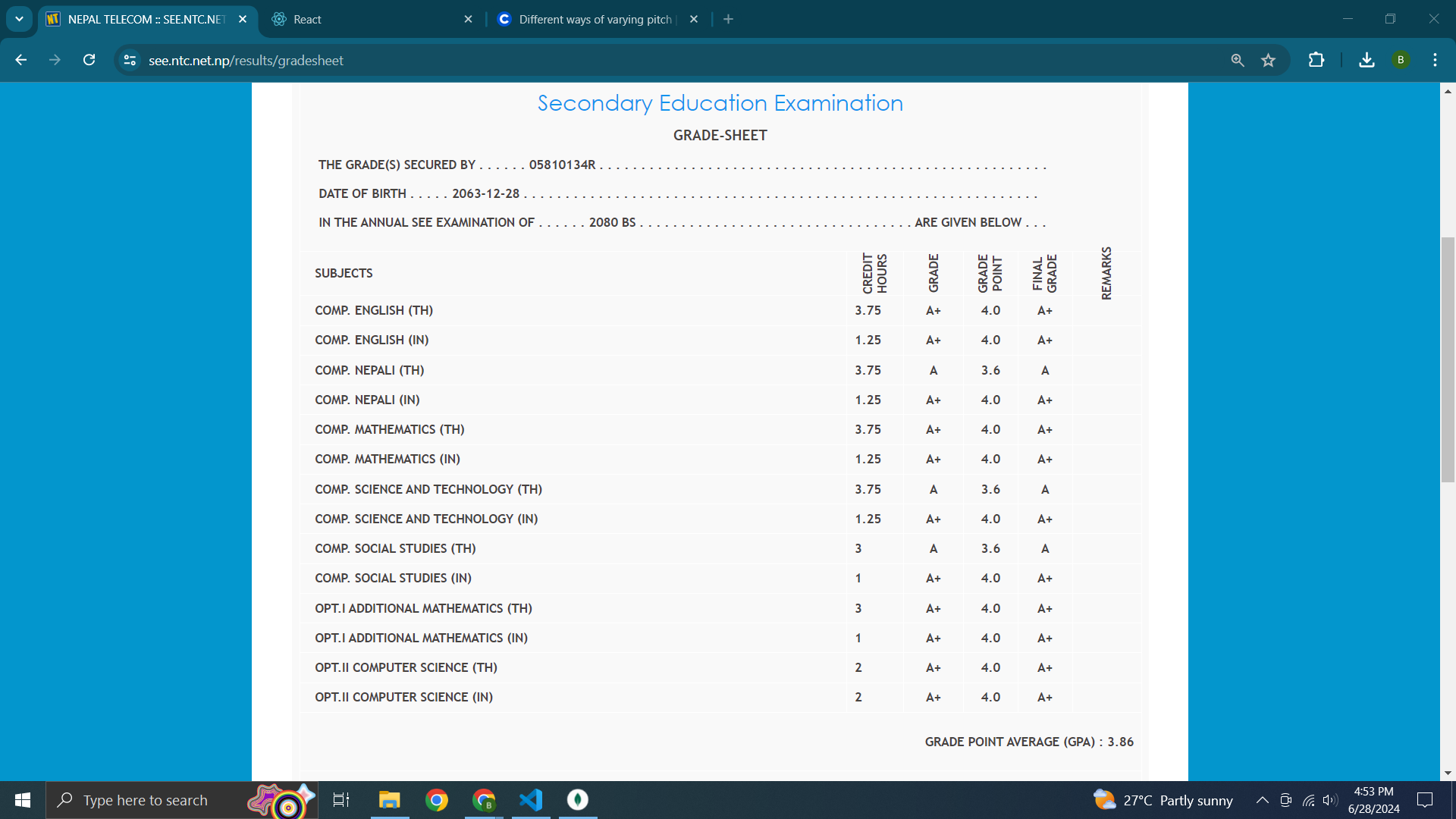The image size is (1456, 819).
Task: Bookmark this page with the star icon
Action: coord(1268,60)
